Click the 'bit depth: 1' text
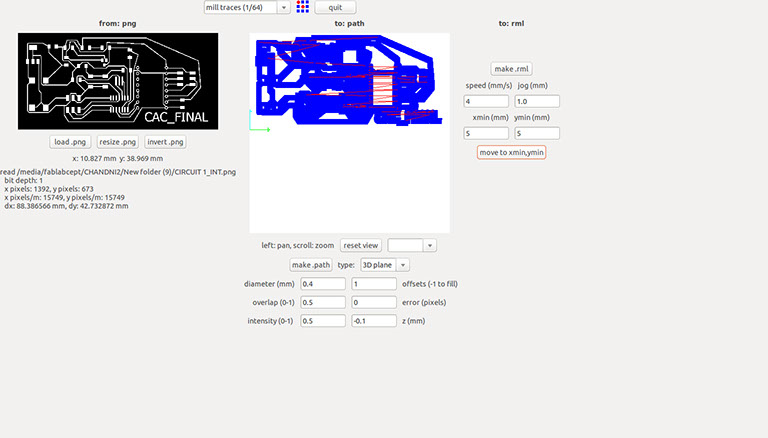Viewport: 768px width, 438px height. [24, 180]
